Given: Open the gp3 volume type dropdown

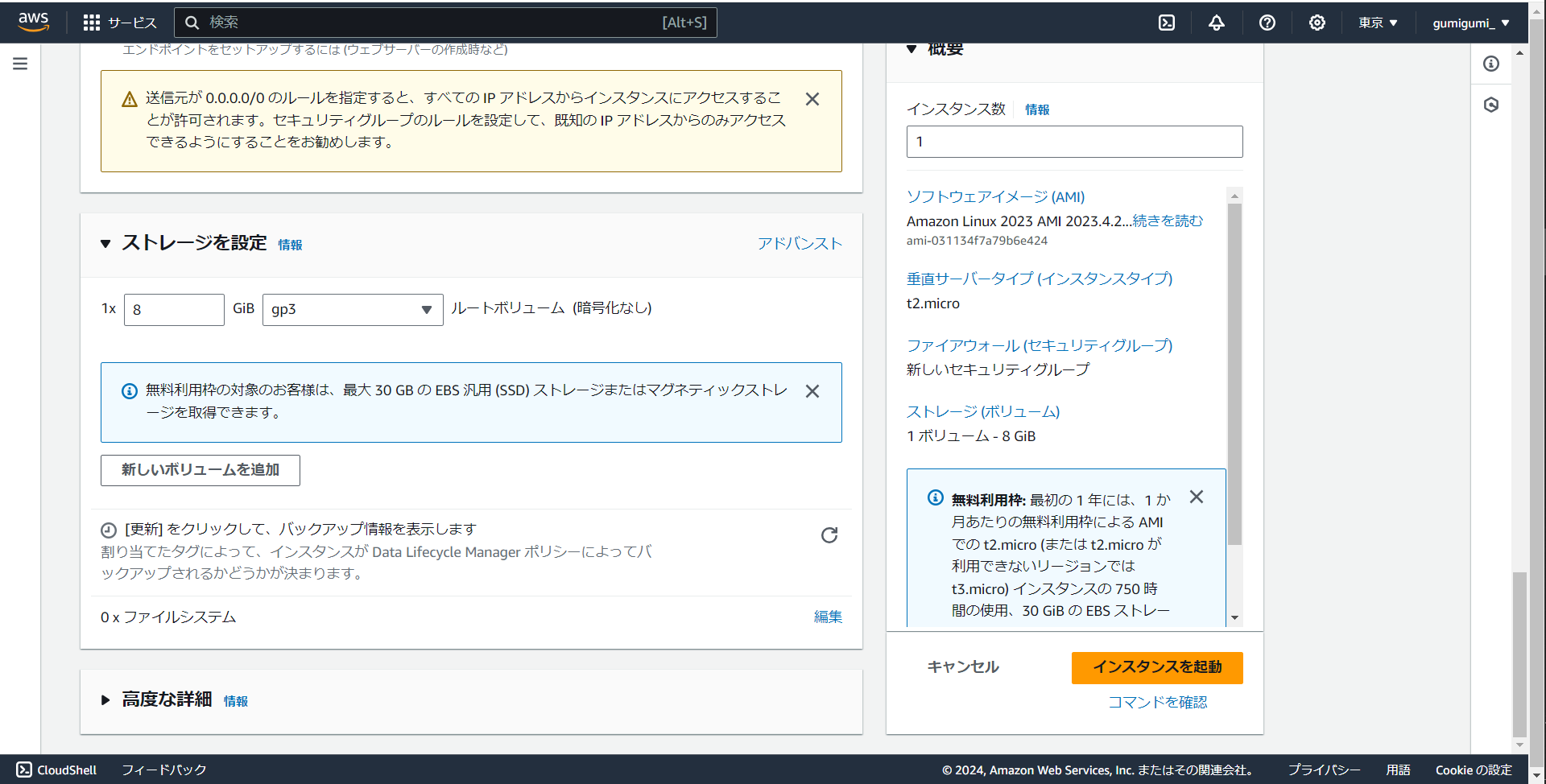Looking at the screenshot, I should 352,309.
